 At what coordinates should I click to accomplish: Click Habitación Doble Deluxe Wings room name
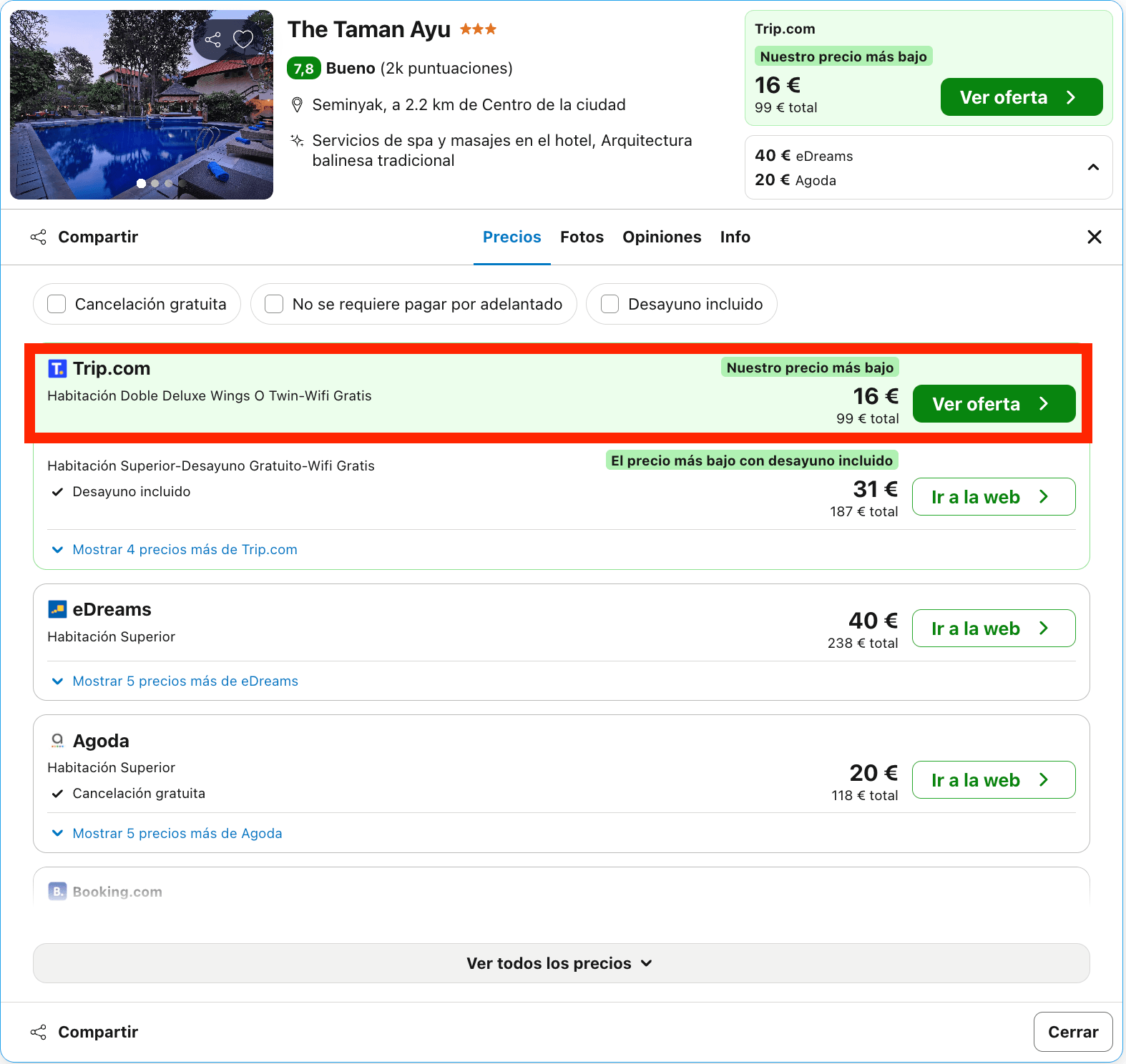(x=210, y=395)
